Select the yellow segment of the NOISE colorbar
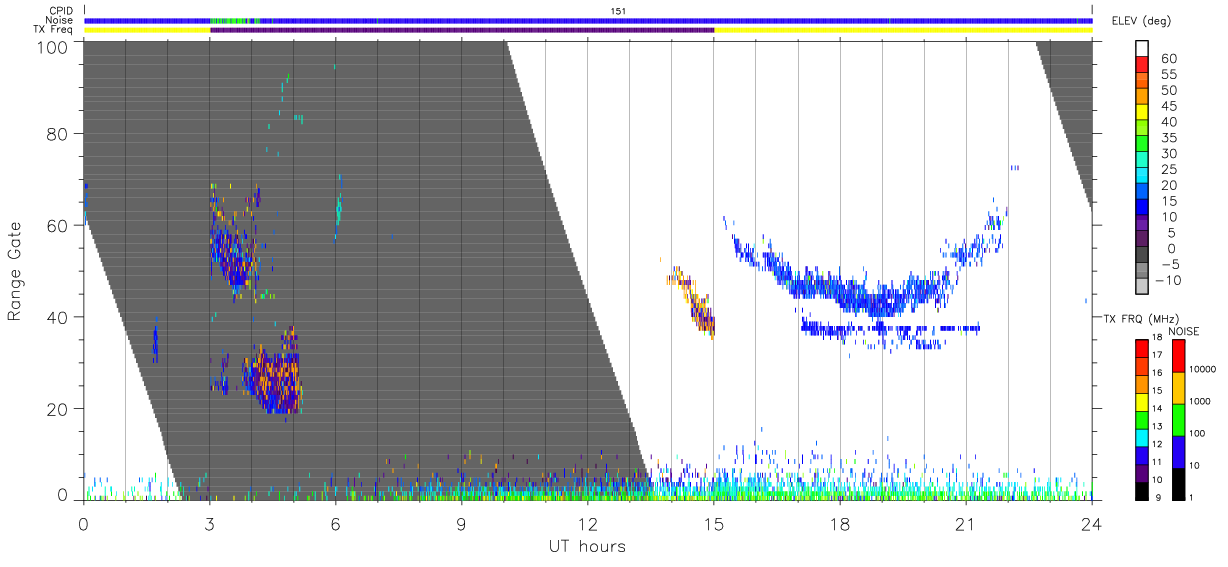 tap(1179, 386)
